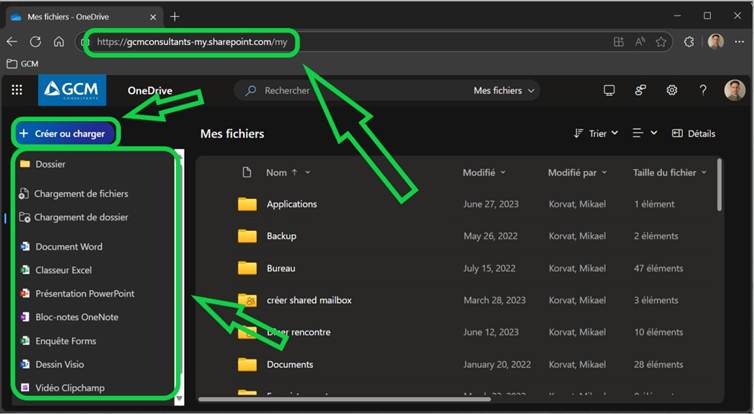Screen dimensions: 754x414
Task: Open the browser profile avatar
Action: coord(716,42)
